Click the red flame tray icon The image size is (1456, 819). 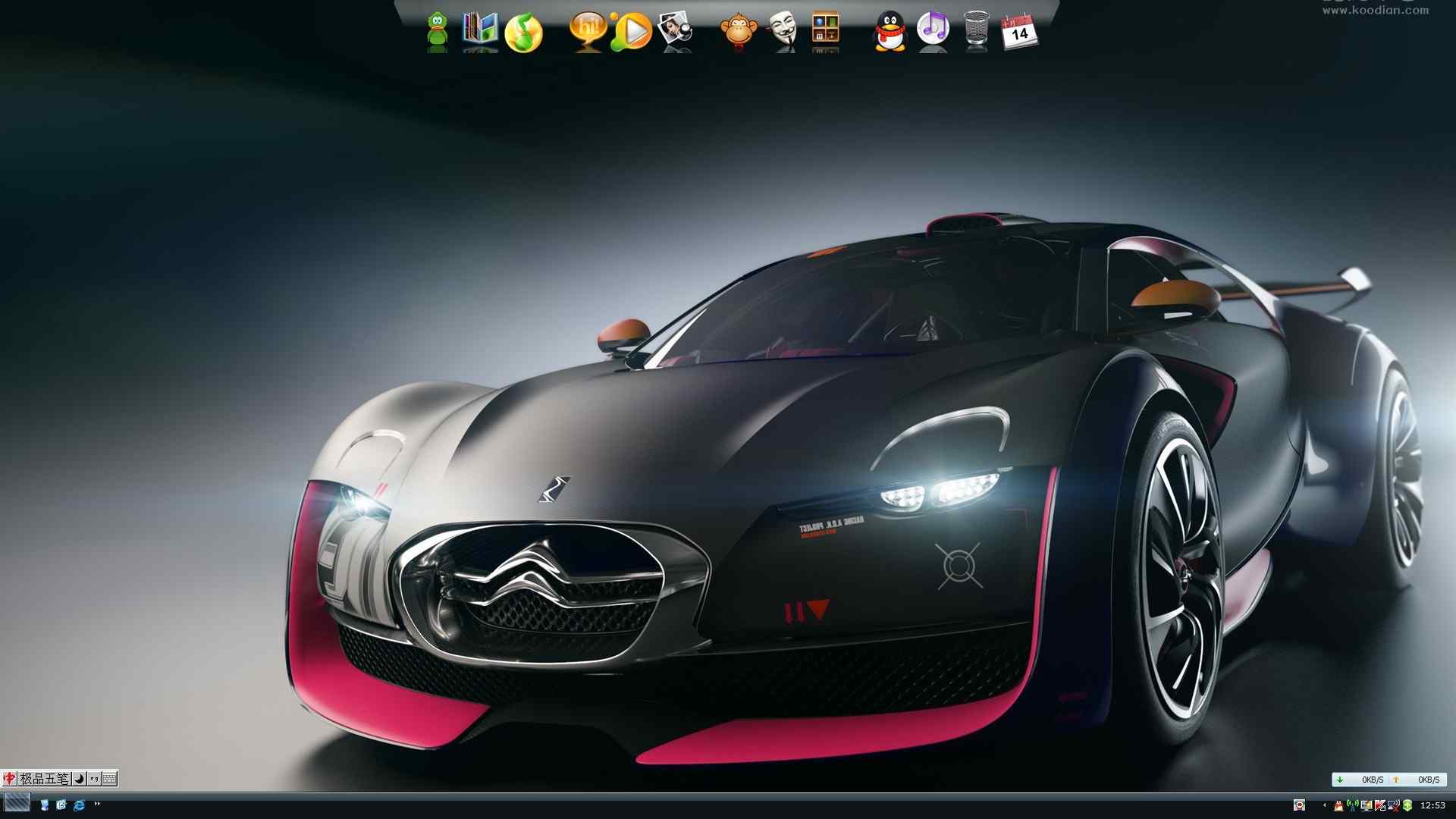click(x=1338, y=805)
